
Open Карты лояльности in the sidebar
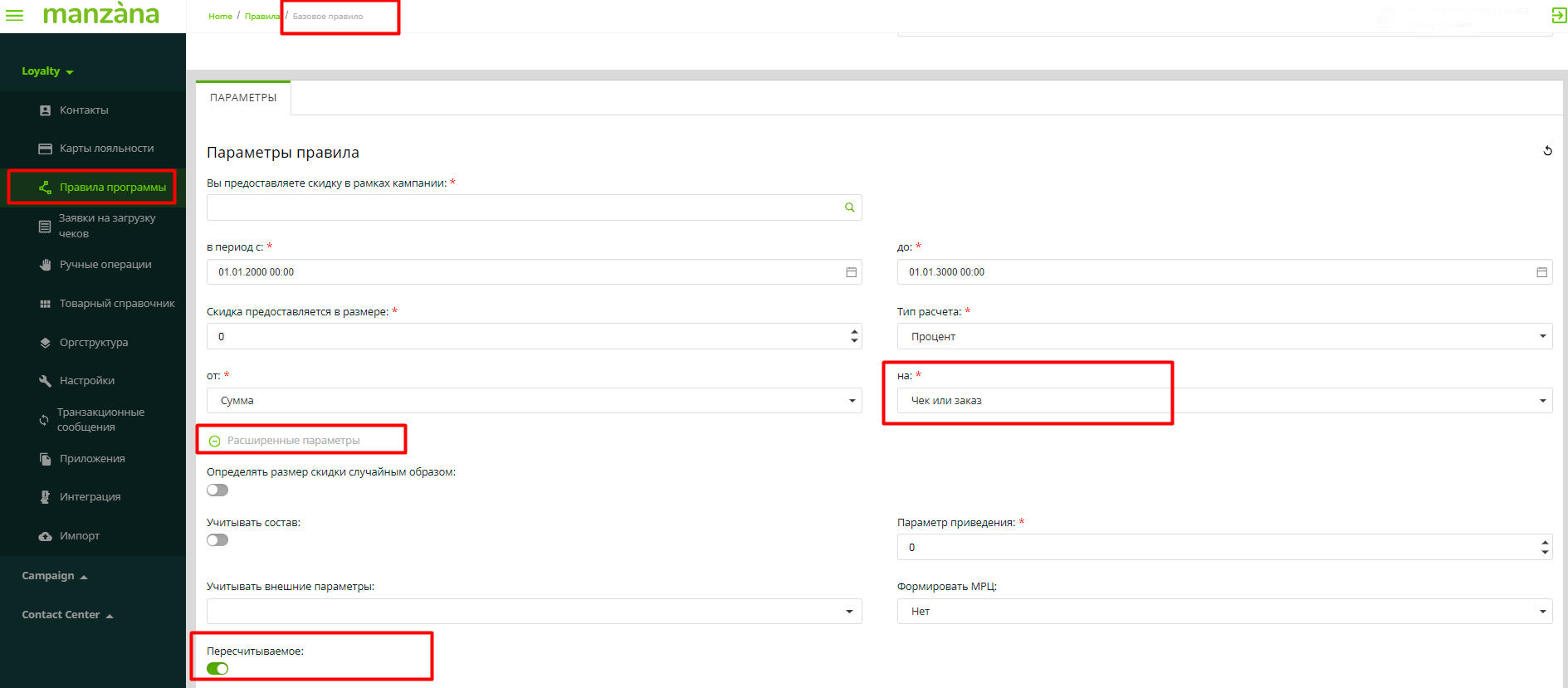(106, 149)
